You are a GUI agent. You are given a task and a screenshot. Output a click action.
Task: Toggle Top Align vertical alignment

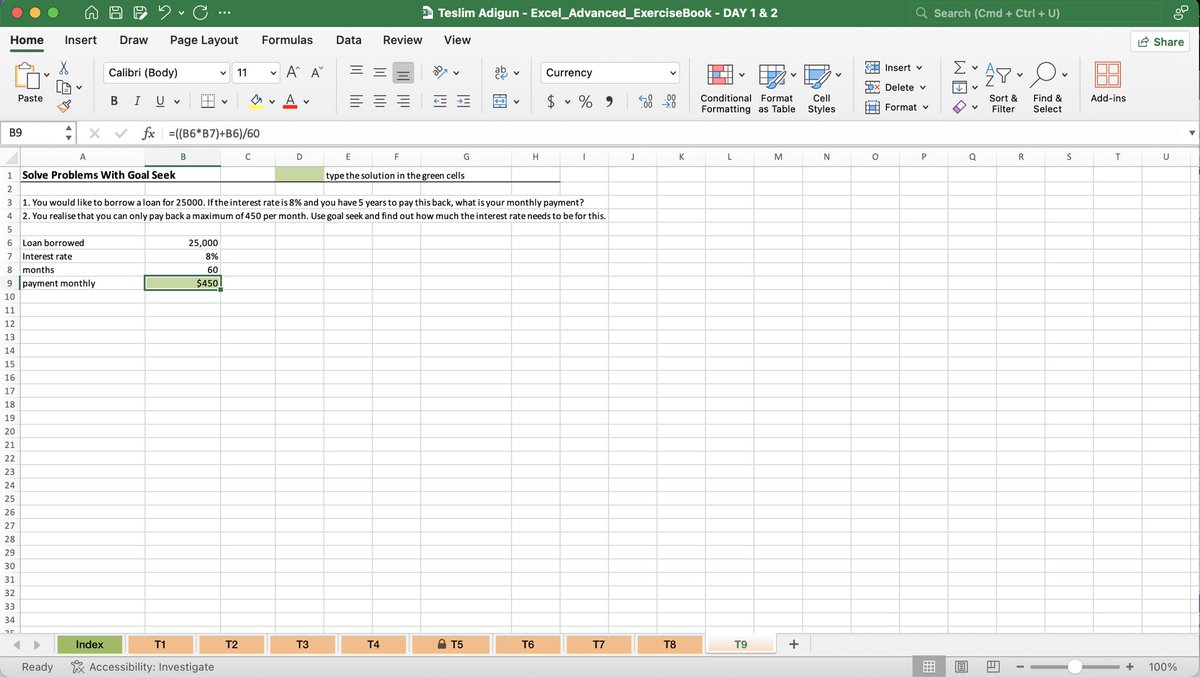tap(355, 72)
